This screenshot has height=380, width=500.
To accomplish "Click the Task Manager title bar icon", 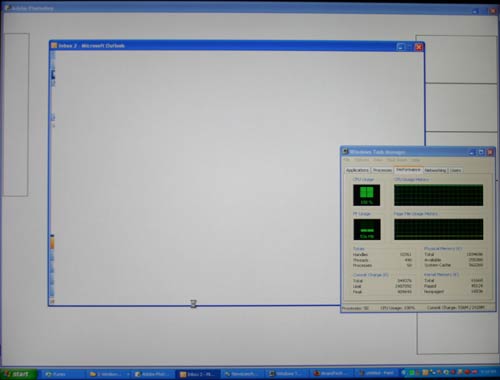I will coord(345,152).
